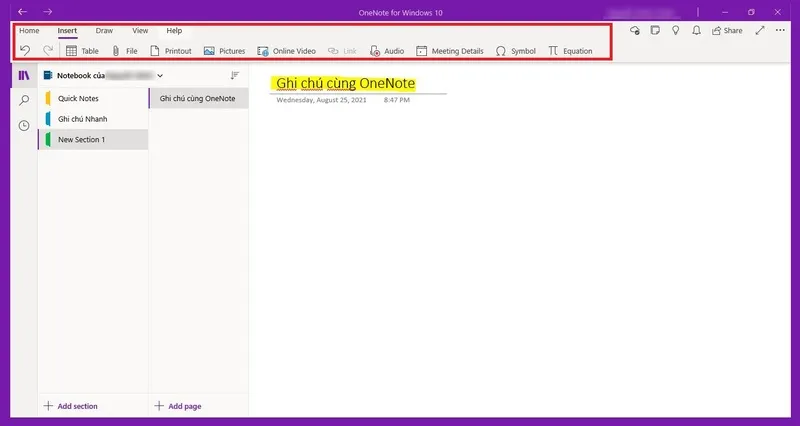The image size is (800, 426).
Task: Insert an Online Video
Action: point(286,51)
